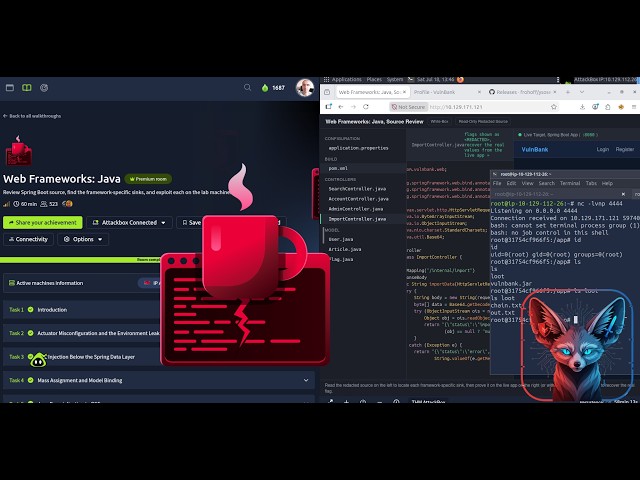The height and width of the screenshot is (480, 640).
Task: Expand Task 3 Injection Below Spring Data Layer
Action: point(82,357)
